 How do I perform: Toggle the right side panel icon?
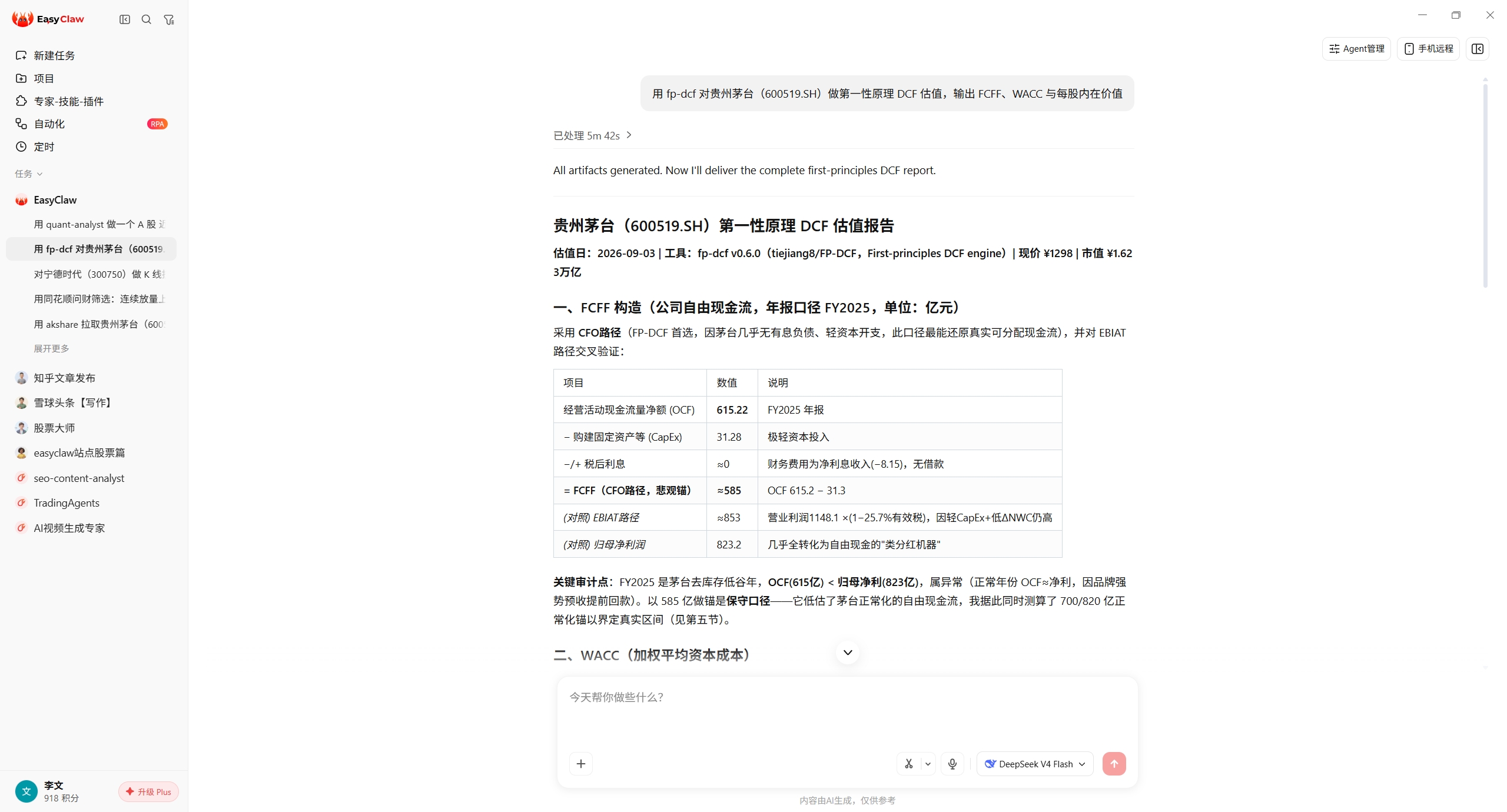(x=1478, y=49)
